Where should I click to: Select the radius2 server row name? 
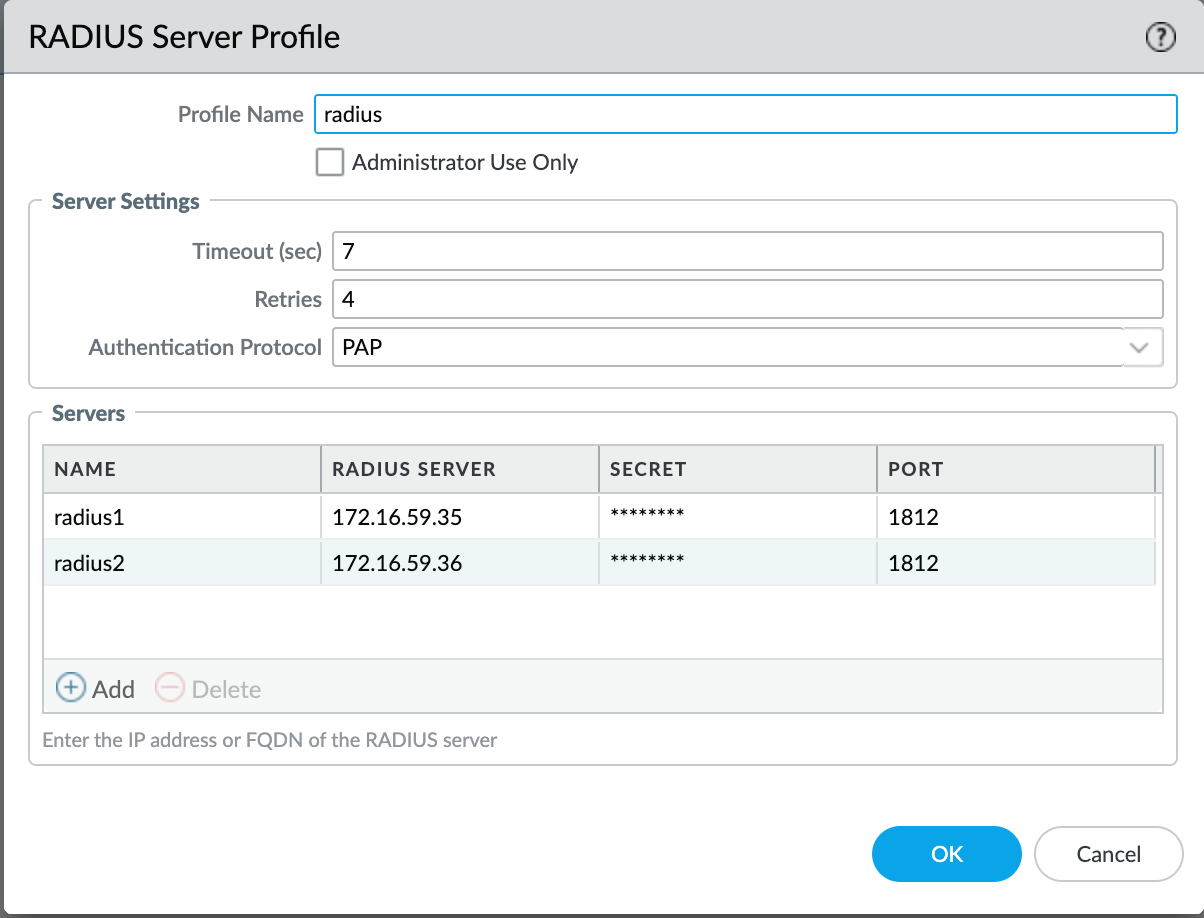(90, 563)
